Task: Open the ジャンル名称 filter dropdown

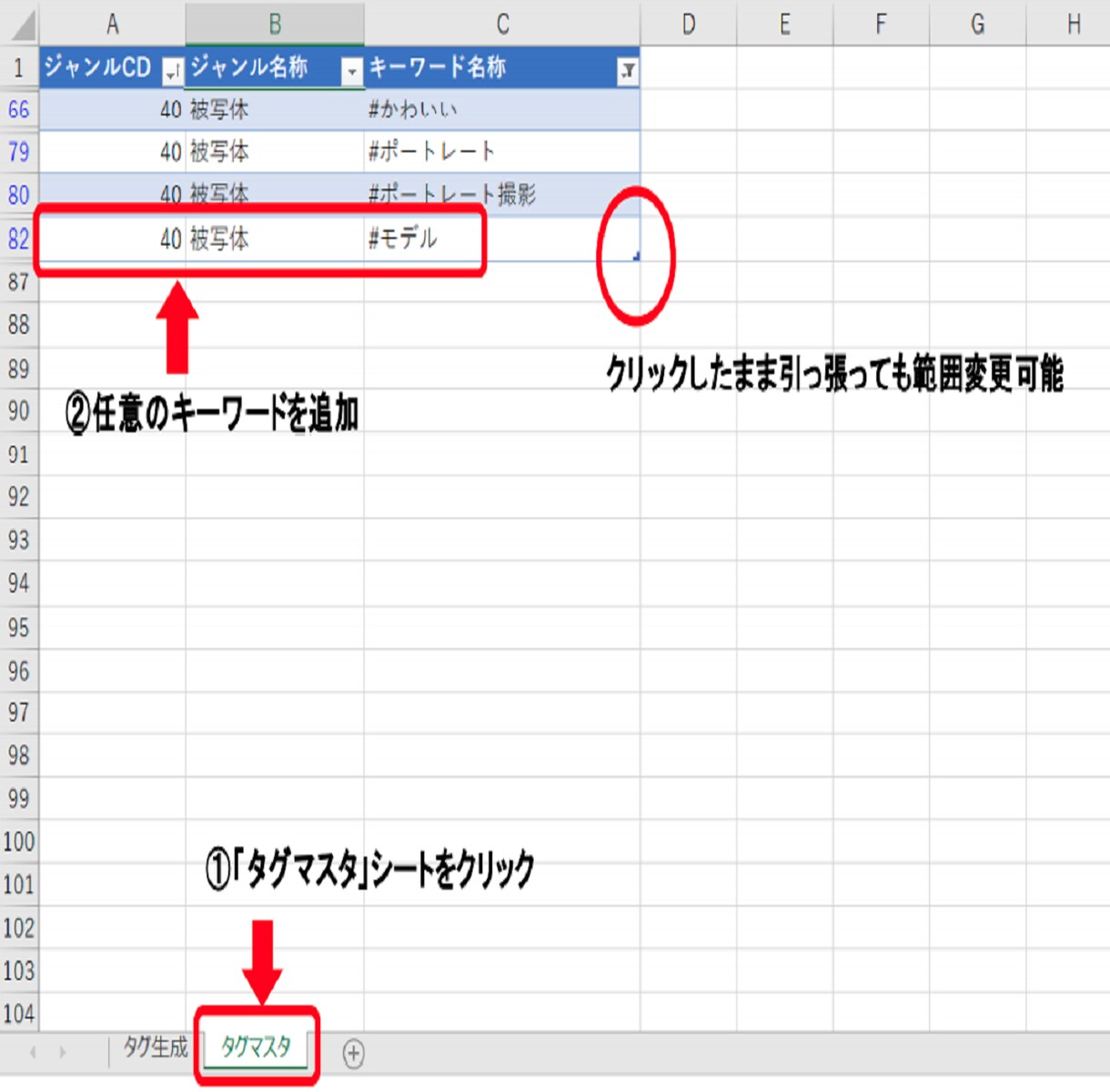Action: [x=351, y=71]
